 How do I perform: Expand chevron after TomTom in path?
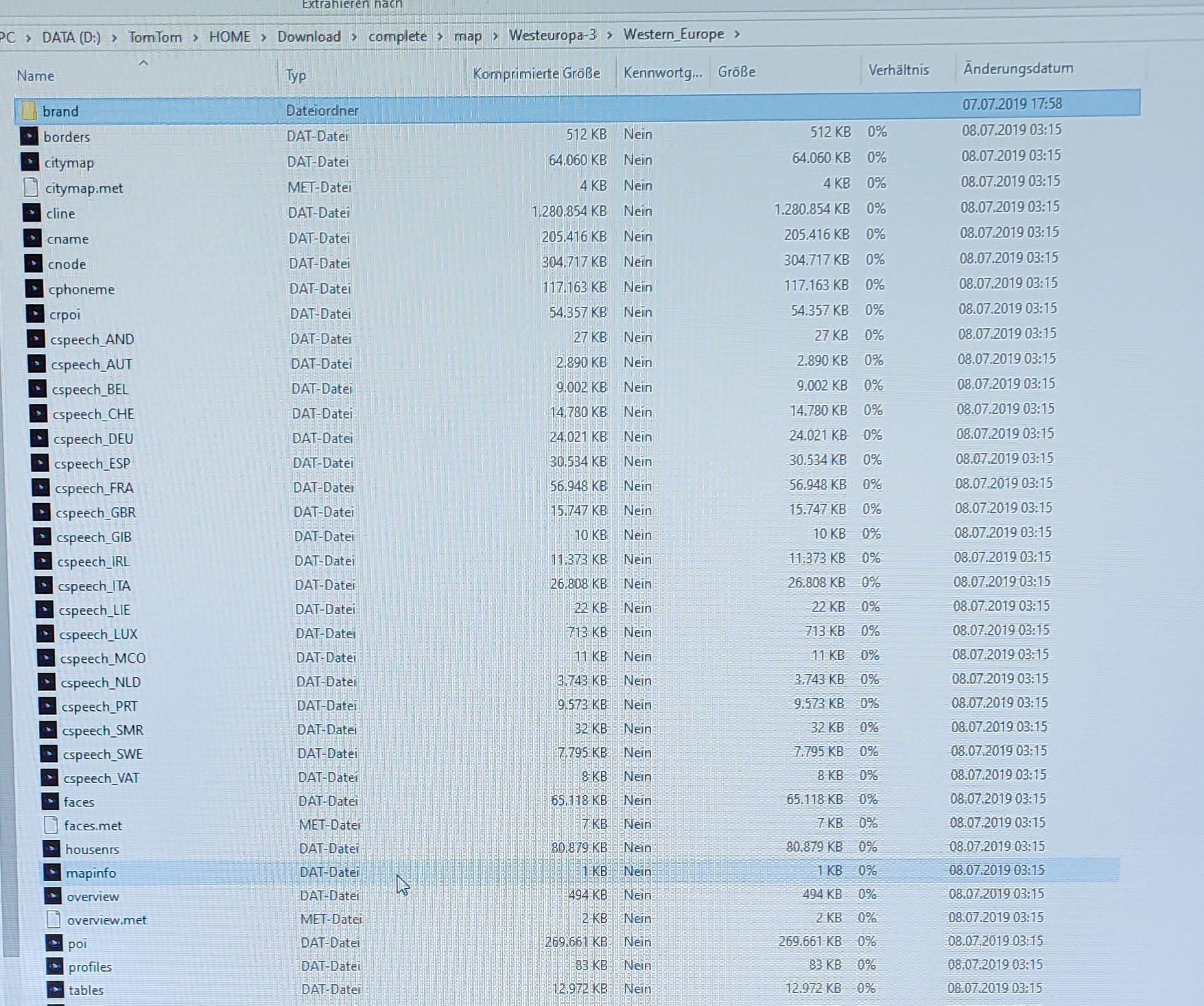click(x=196, y=37)
